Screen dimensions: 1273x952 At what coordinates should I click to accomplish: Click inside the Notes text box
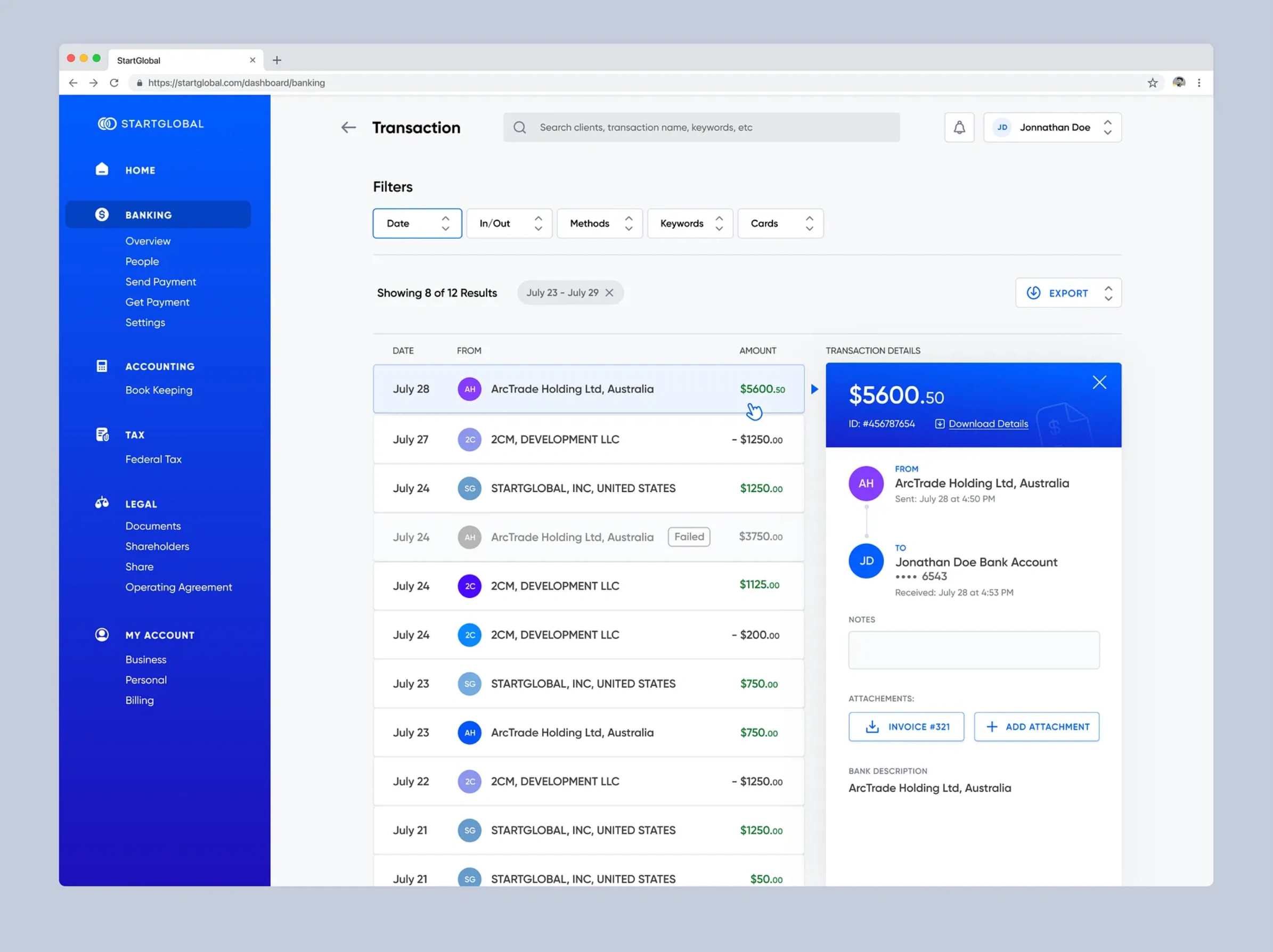pos(974,650)
